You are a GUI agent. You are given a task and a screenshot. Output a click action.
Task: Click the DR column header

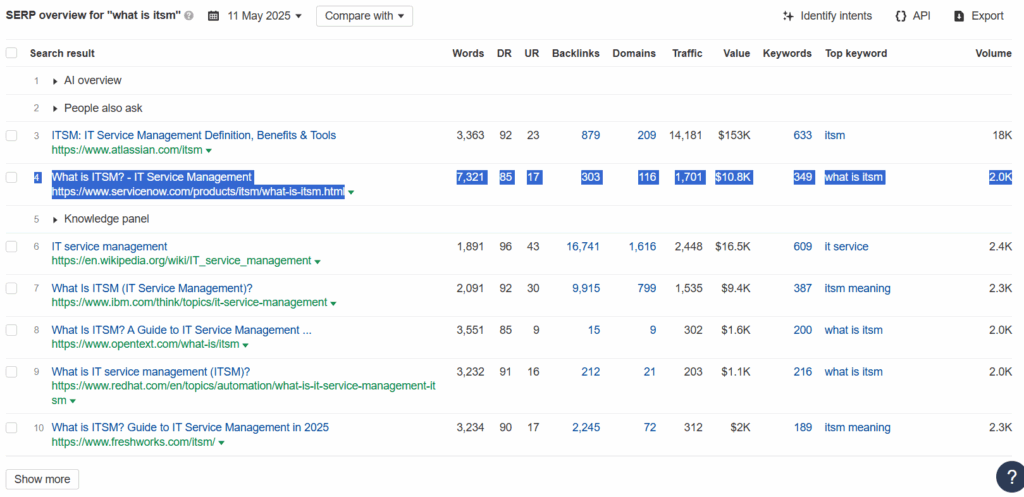(504, 54)
